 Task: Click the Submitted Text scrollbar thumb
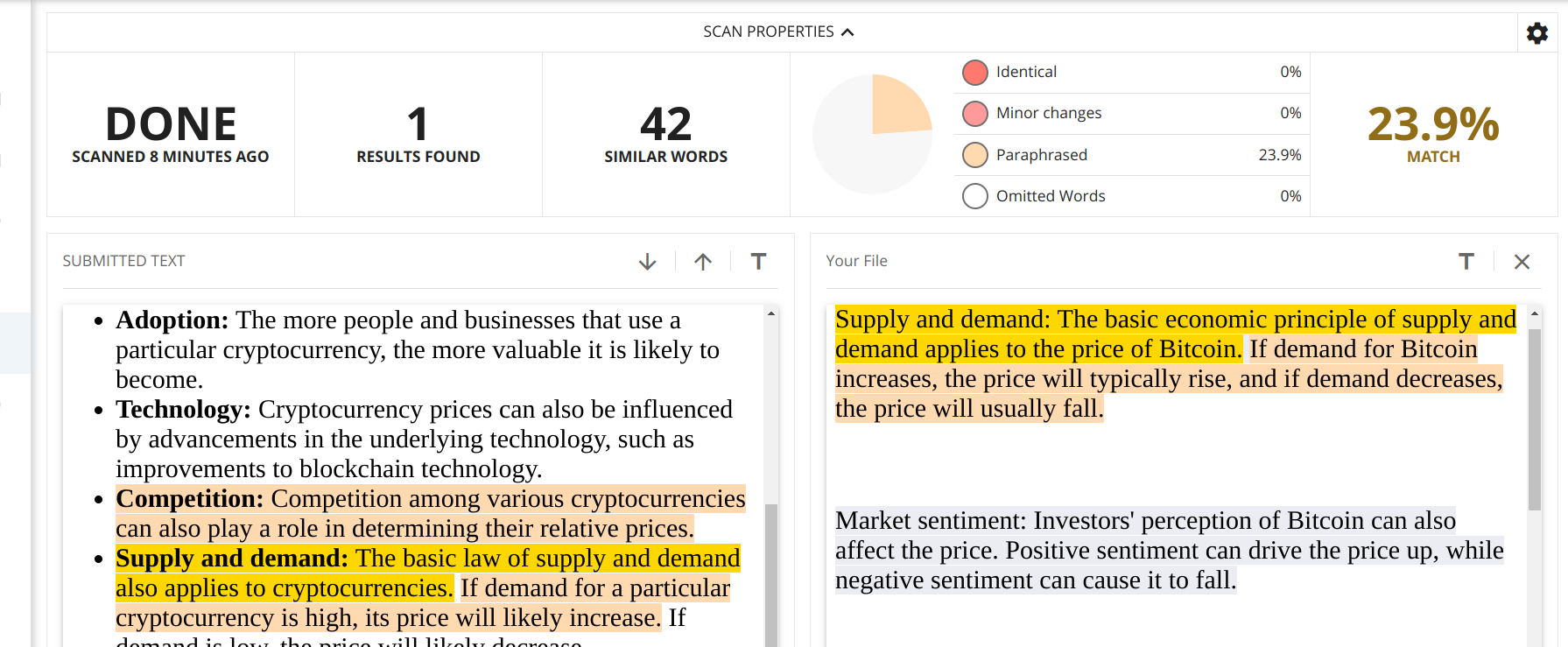771,575
